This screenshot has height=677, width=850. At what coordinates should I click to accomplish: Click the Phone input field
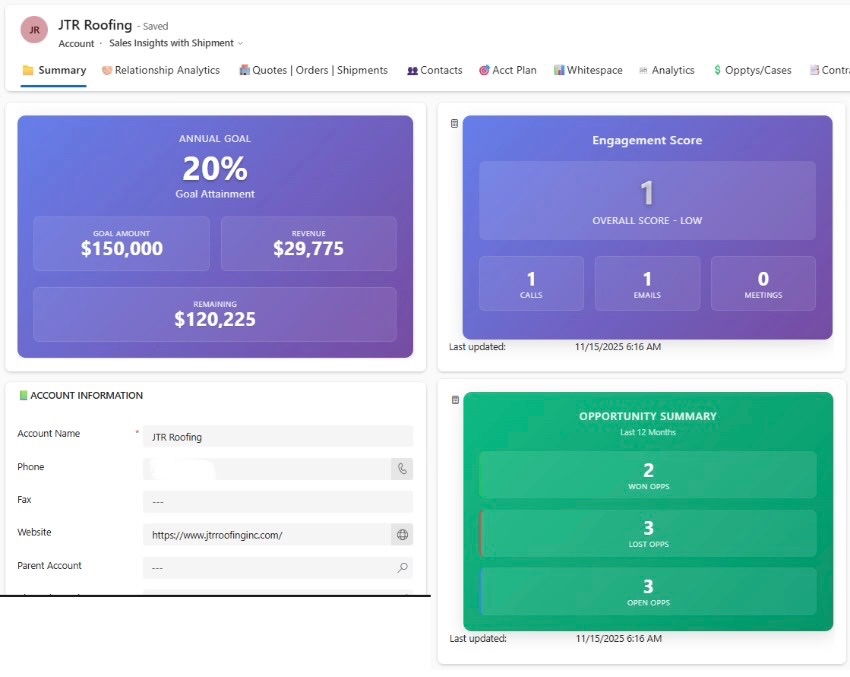click(x=267, y=469)
